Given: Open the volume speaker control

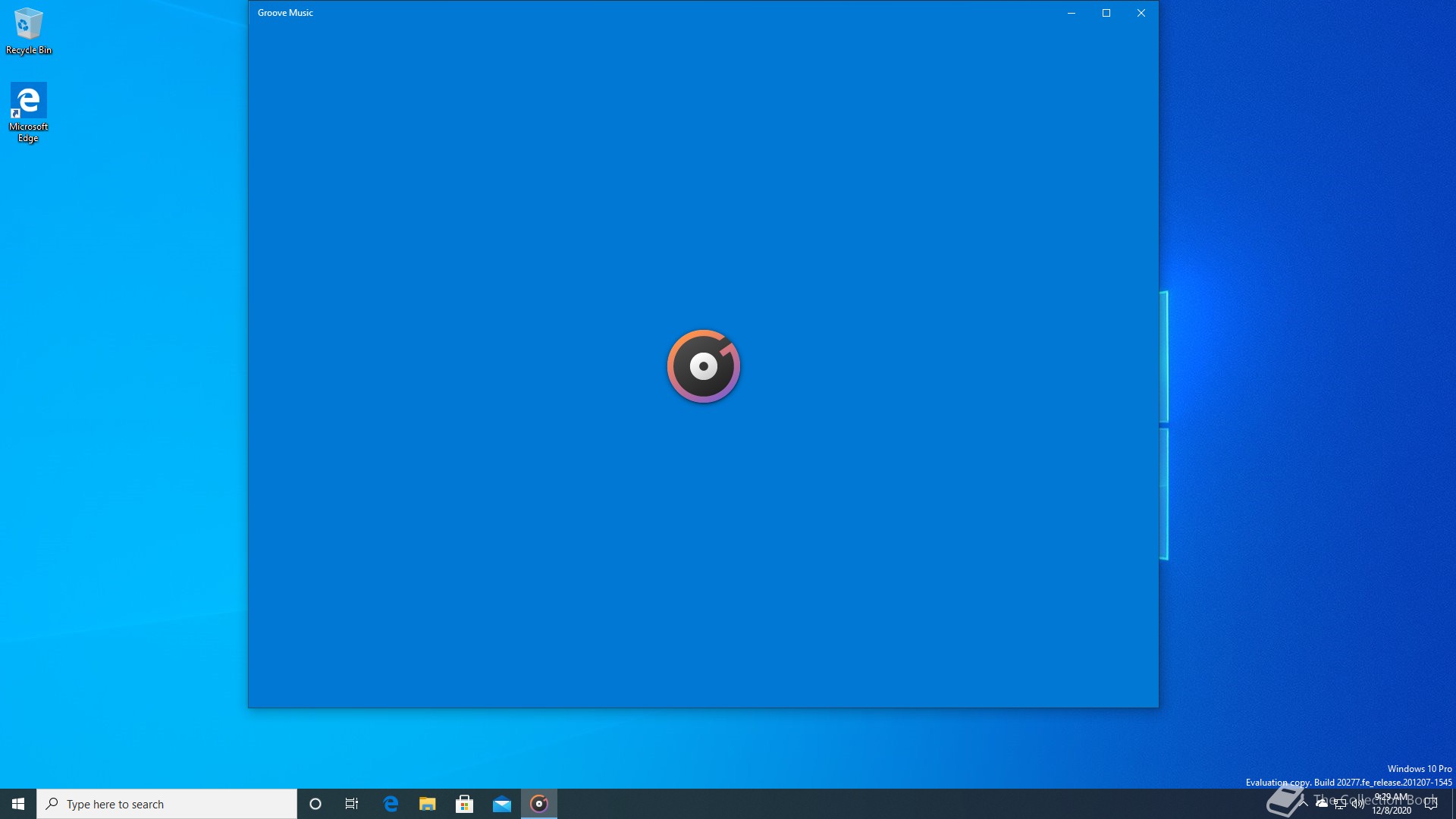Looking at the screenshot, I should [1357, 804].
